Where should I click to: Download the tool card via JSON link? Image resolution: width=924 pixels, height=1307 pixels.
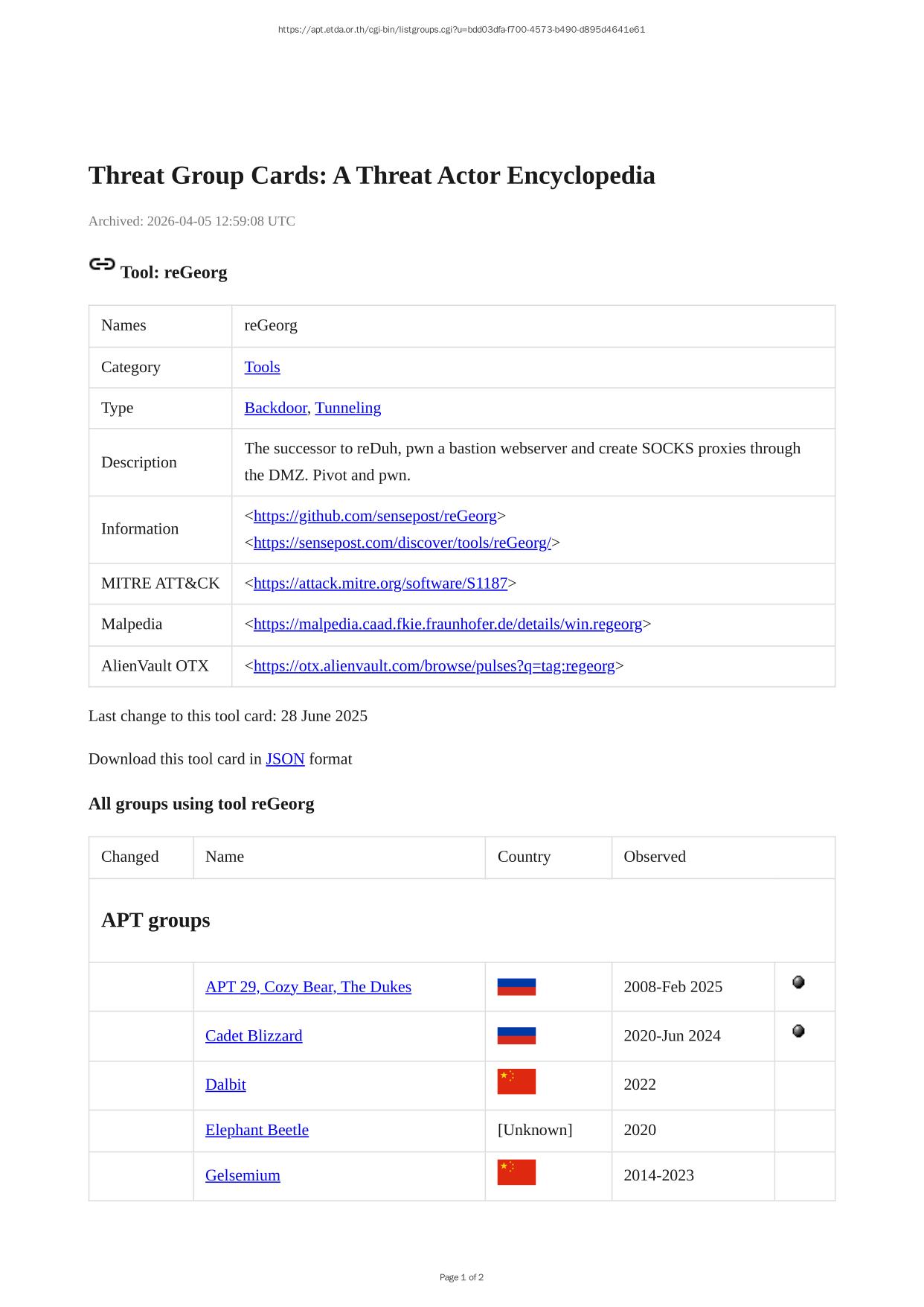[x=285, y=759]
